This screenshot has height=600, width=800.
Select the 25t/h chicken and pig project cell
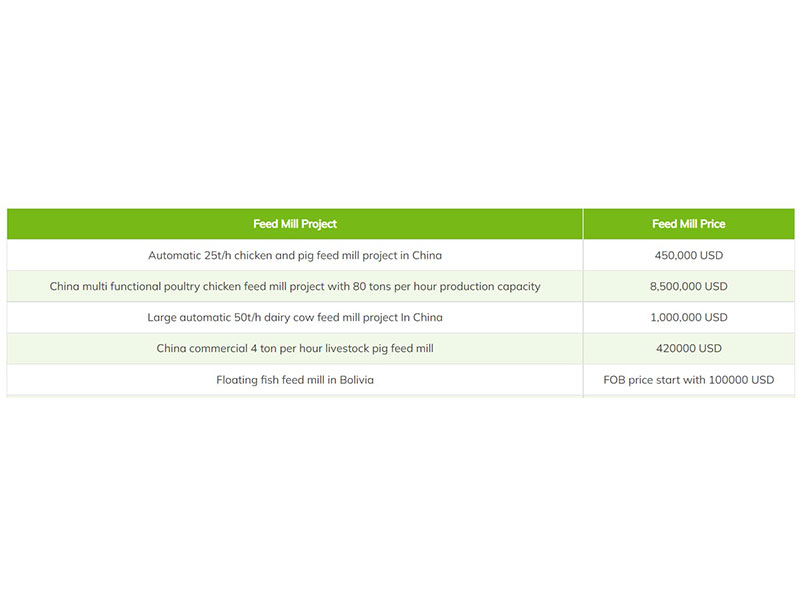(295, 255)
